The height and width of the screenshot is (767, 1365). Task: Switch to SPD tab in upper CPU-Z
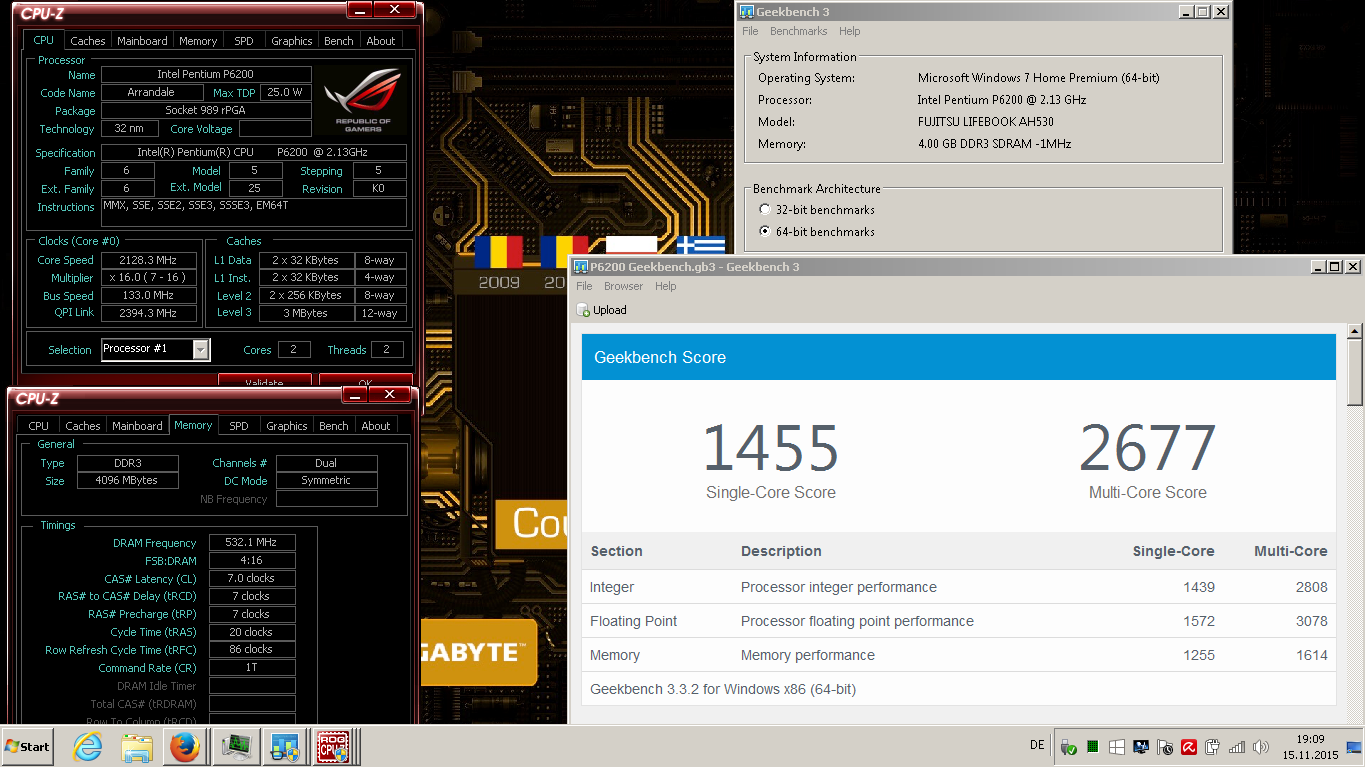244,41
